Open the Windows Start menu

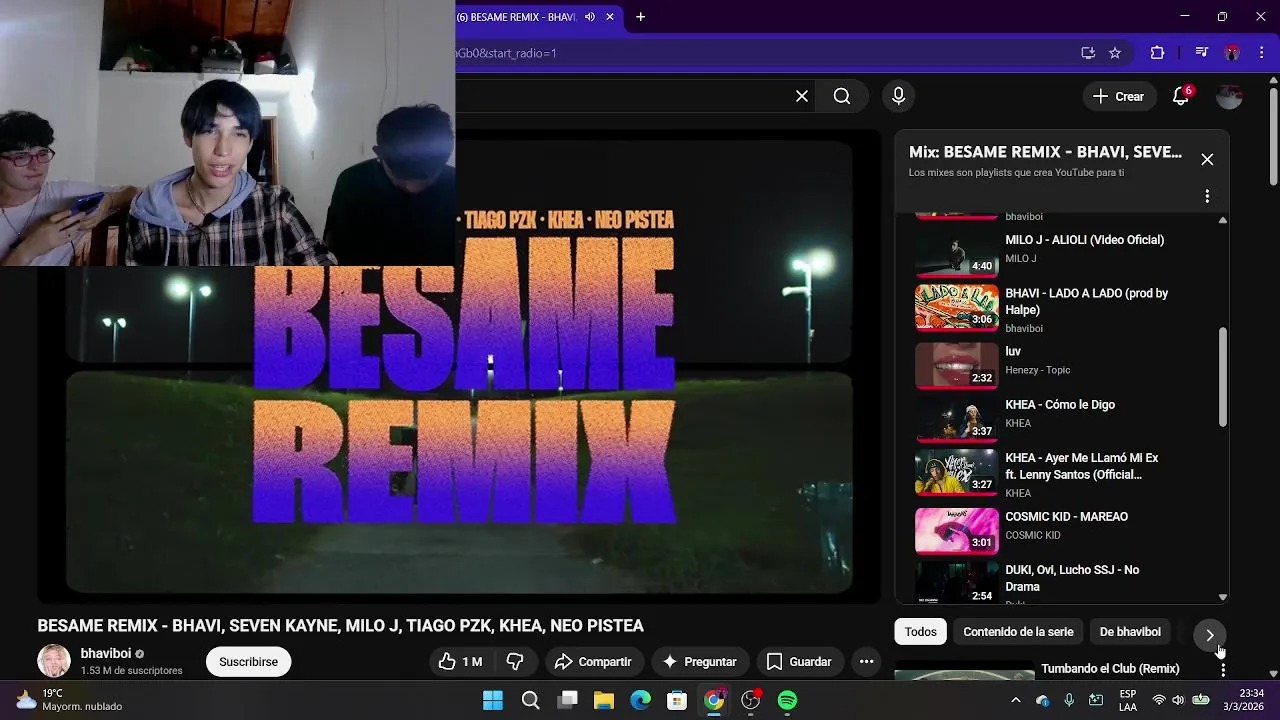(x=493, y=701)
